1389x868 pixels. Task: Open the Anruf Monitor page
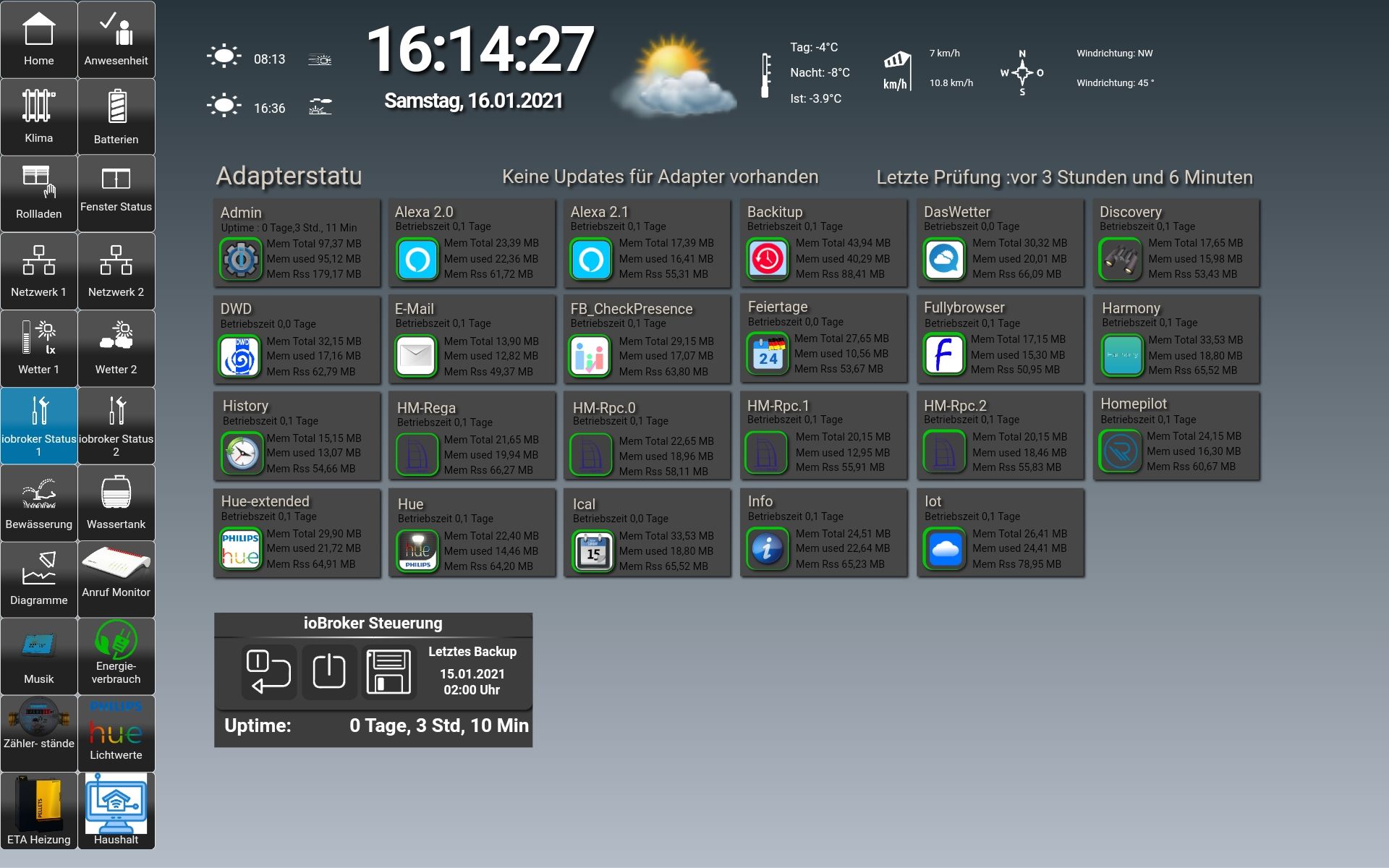[x=116, y=579]
